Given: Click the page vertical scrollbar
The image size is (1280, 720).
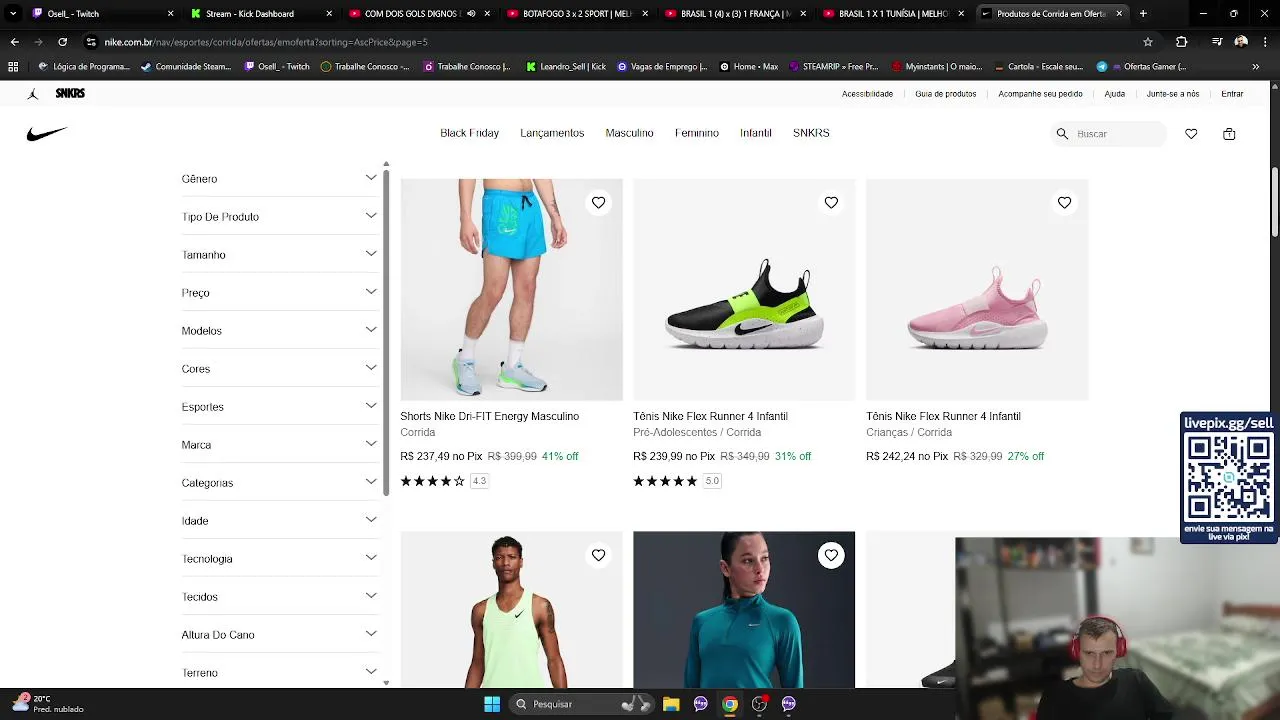Looking at the screenshot, I should tap(1275, 203).
